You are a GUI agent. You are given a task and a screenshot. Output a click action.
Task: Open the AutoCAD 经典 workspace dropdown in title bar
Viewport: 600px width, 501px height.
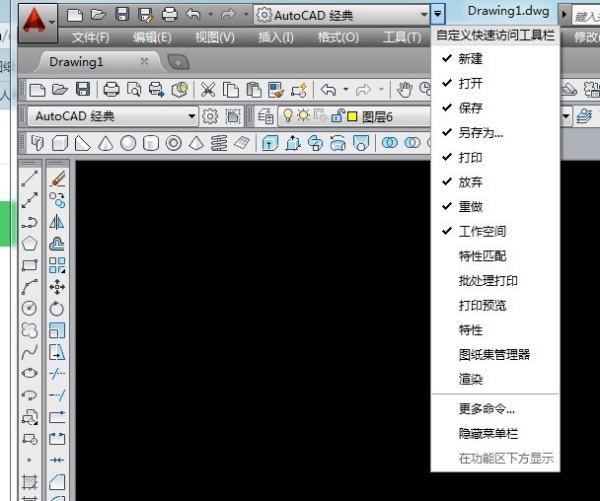point(340,15)
